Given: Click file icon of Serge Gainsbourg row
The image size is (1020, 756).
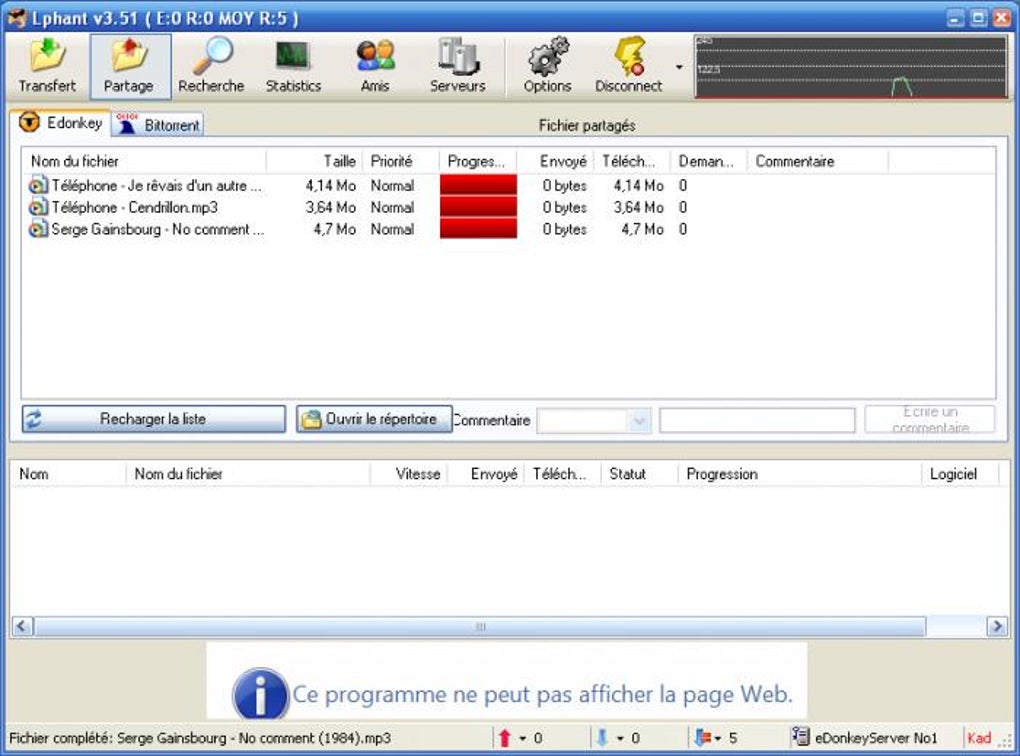Looking at the screenshot, I should tap(38, 230).
